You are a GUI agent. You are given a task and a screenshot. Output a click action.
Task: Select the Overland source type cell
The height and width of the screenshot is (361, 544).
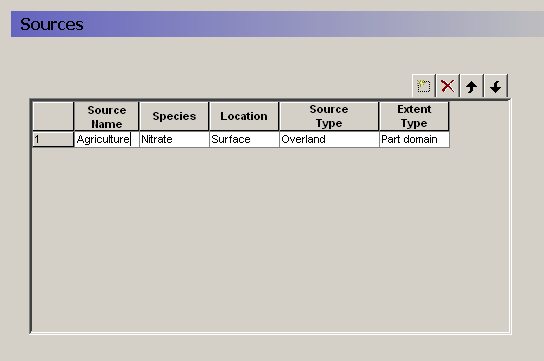point(329,139)
